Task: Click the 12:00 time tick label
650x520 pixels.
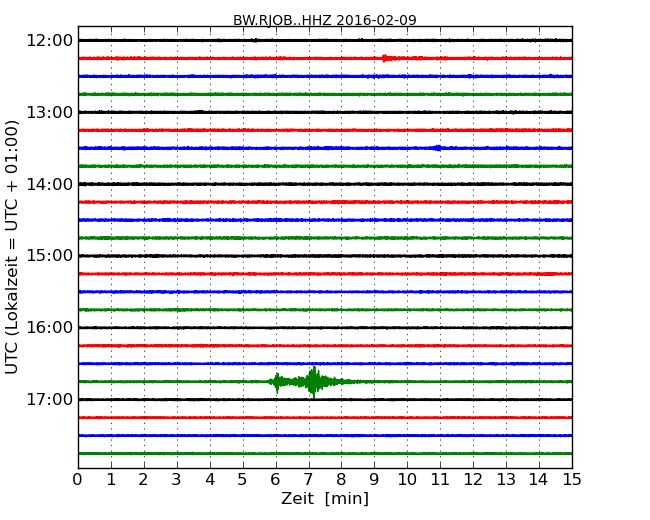Action: 49,41
